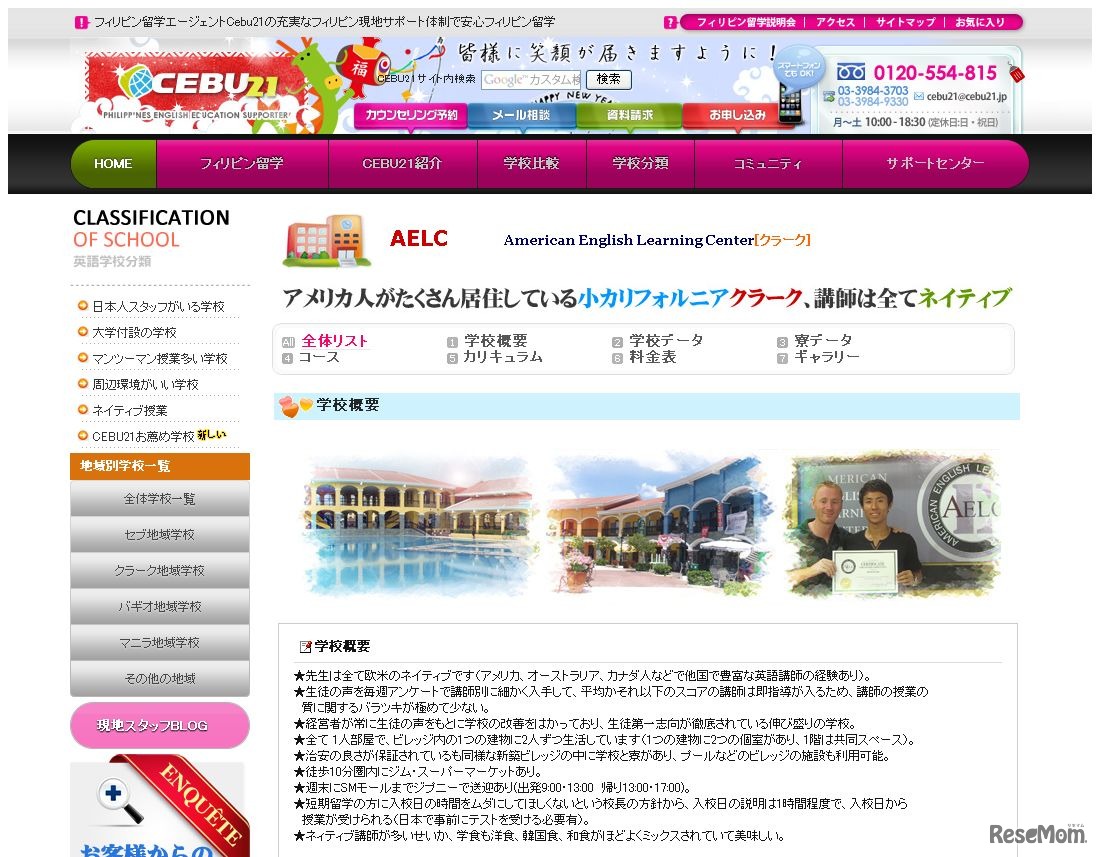The width and height of the screenshot is (1100, 857).
Task: Click the hearts icon in 学校概要 heading
Action: [295, 406]
